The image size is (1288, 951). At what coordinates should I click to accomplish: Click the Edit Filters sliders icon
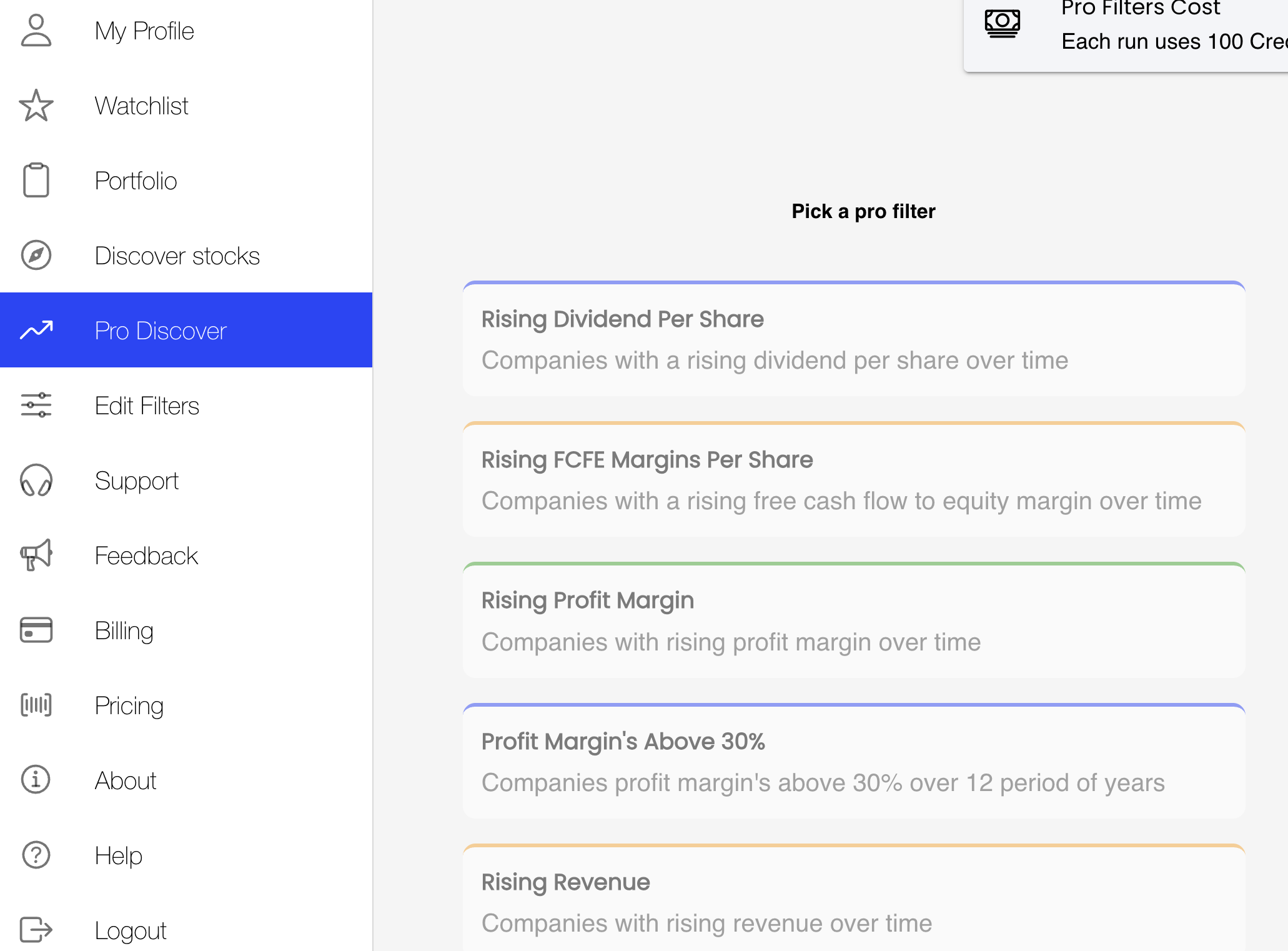tap(36, 406)
